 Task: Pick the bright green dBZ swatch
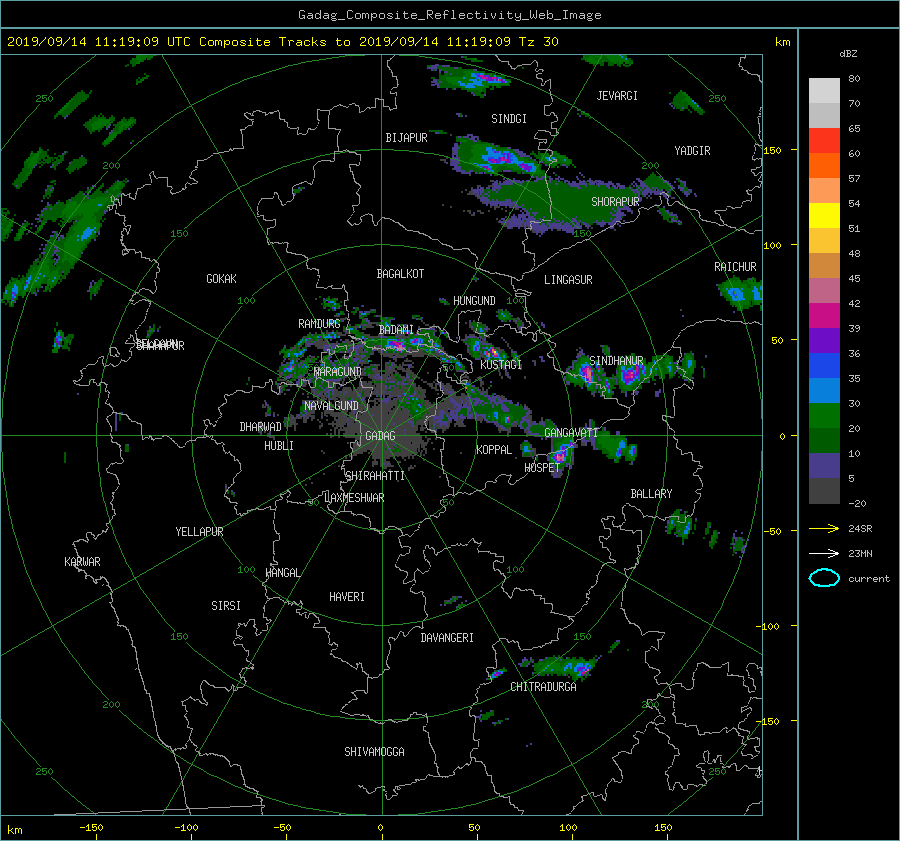[824, 415]
